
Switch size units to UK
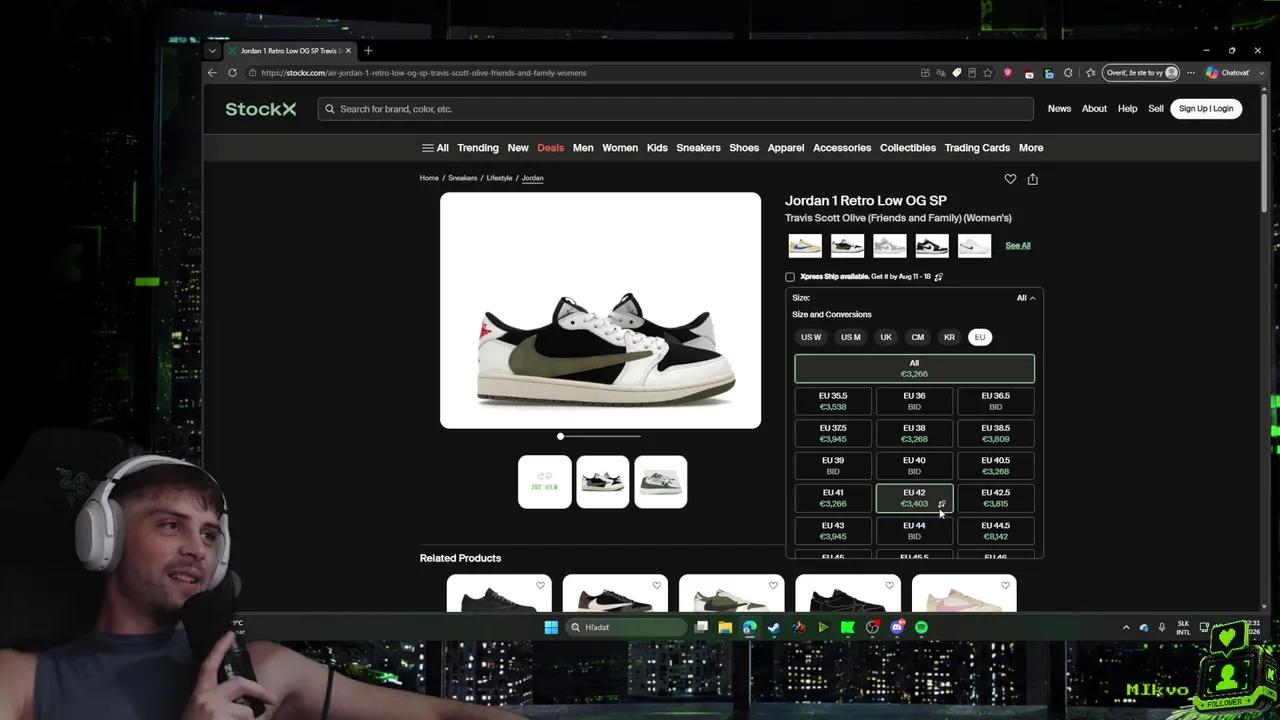coord(886,337)
